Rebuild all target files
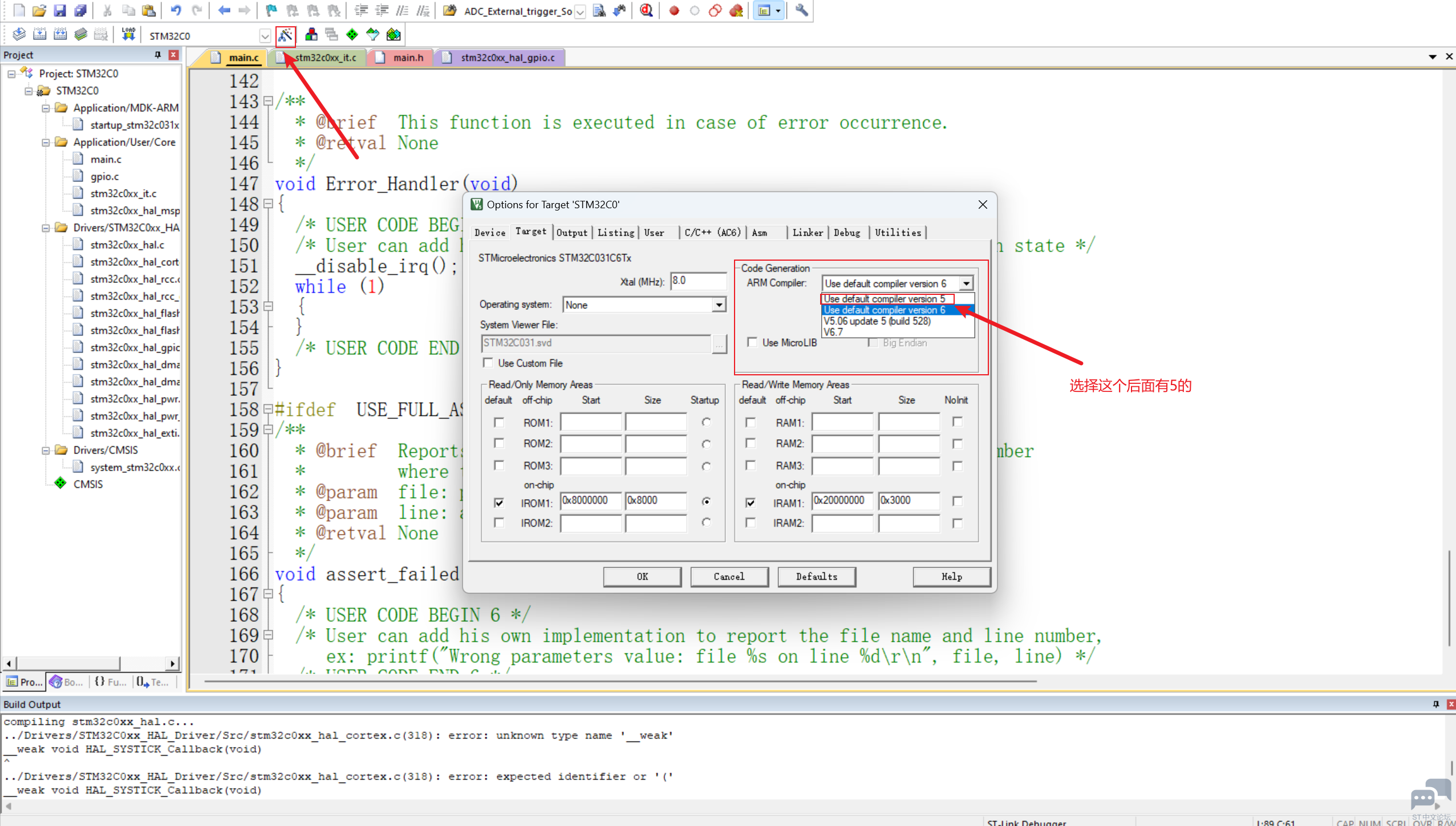 pos(60,35)
